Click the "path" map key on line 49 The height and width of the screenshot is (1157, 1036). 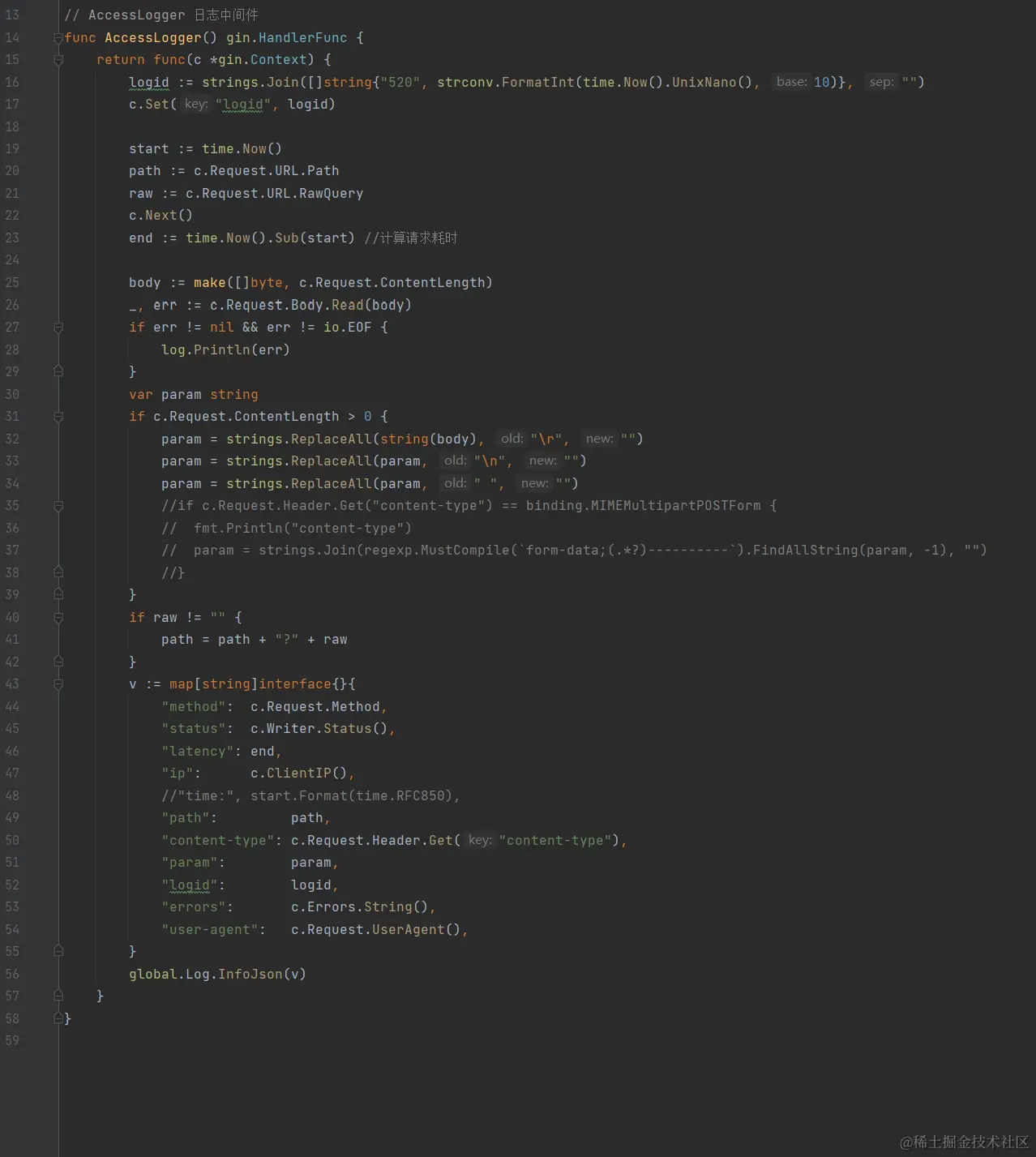pos(185,818)
